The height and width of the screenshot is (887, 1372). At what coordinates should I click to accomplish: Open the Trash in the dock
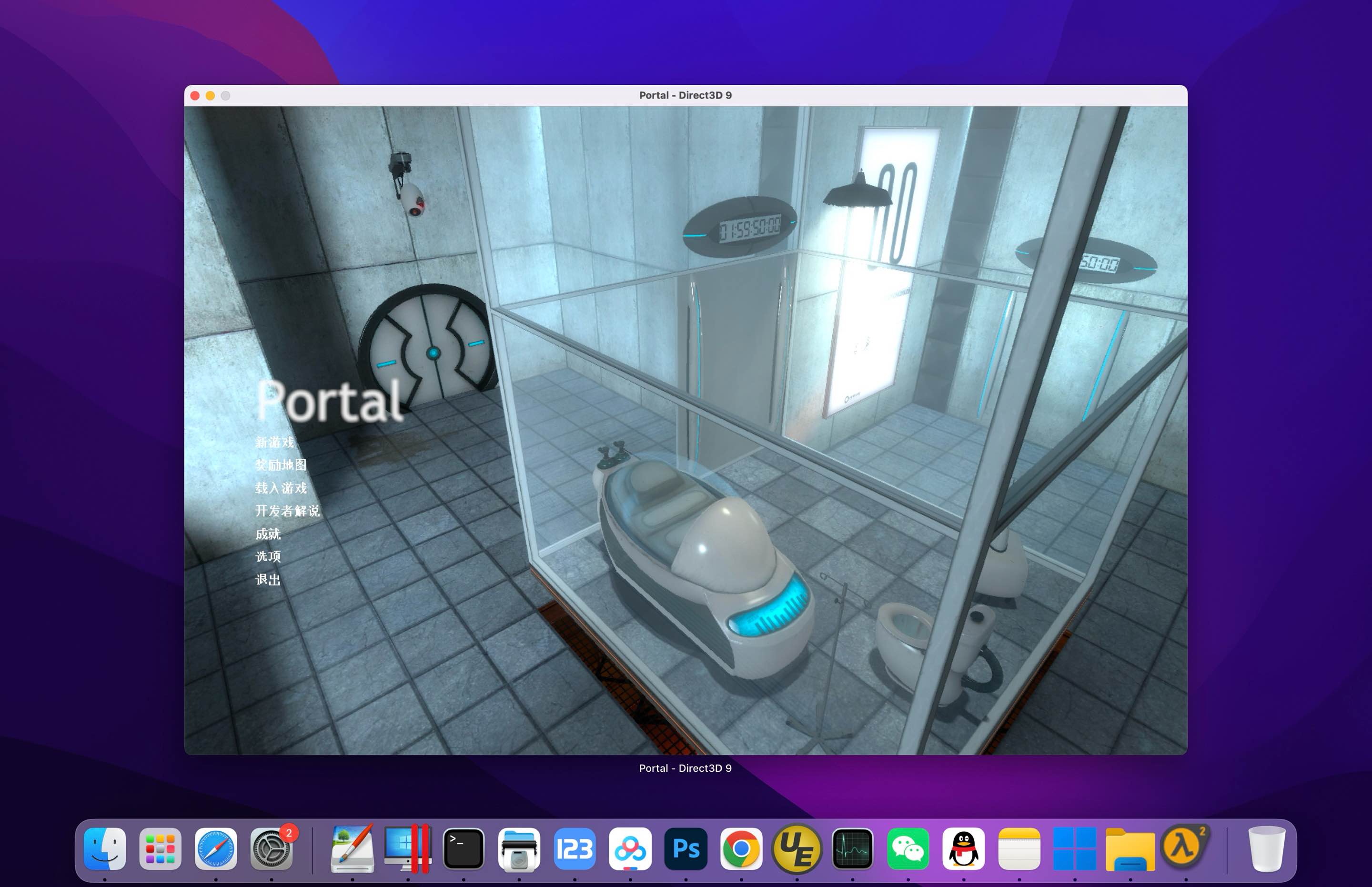1266,849
